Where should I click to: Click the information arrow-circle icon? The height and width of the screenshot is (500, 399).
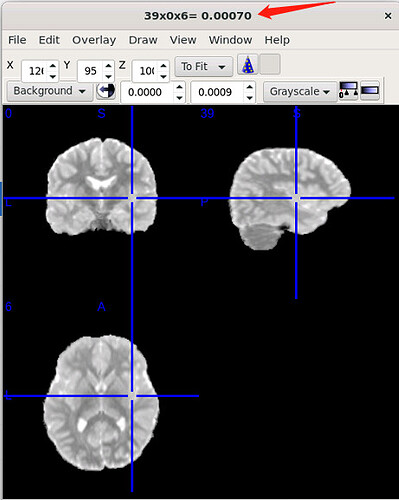106,91
